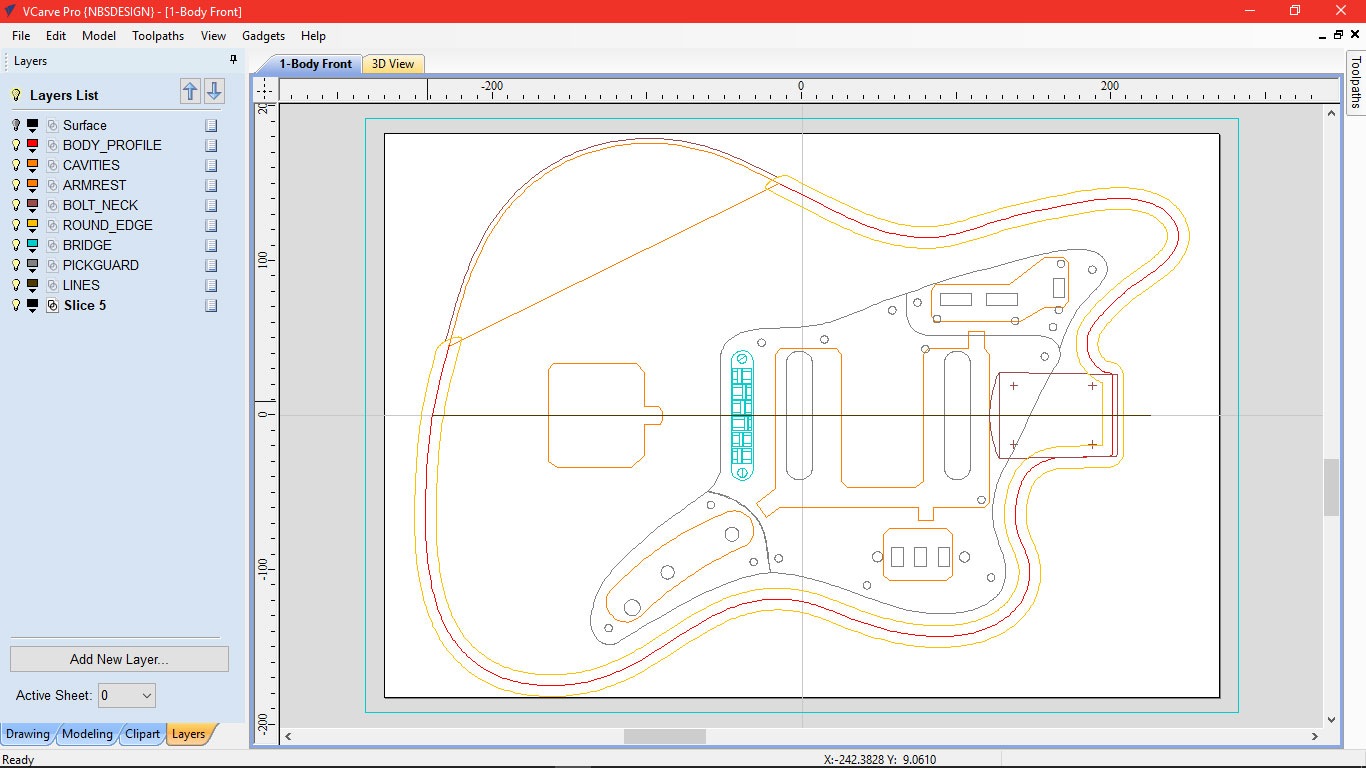This screenshot has width=1366, height=768.
Task: Open pop-up menu icon on BRIDGE row
Action: 211,245
